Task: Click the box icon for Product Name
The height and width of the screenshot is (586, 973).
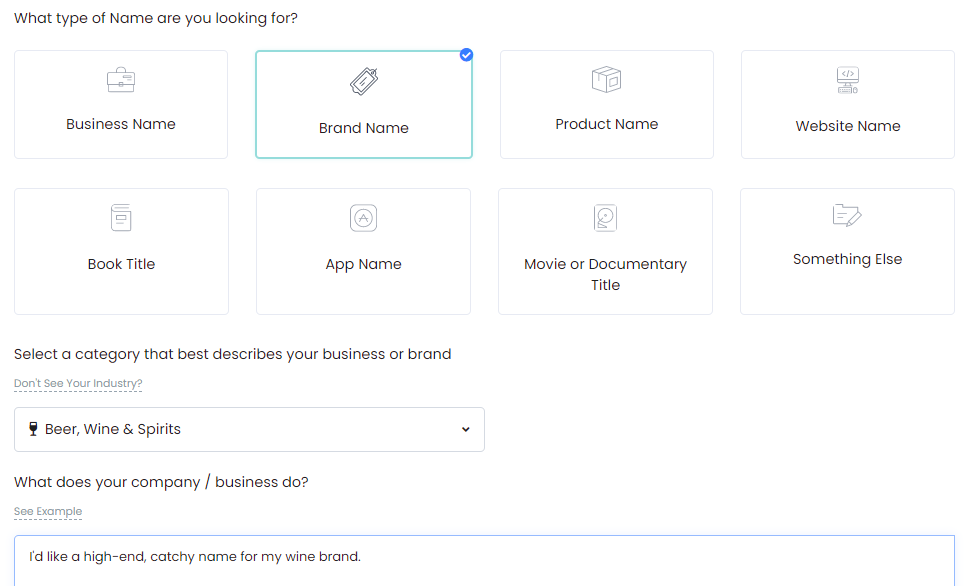Action: pos(606,79)
